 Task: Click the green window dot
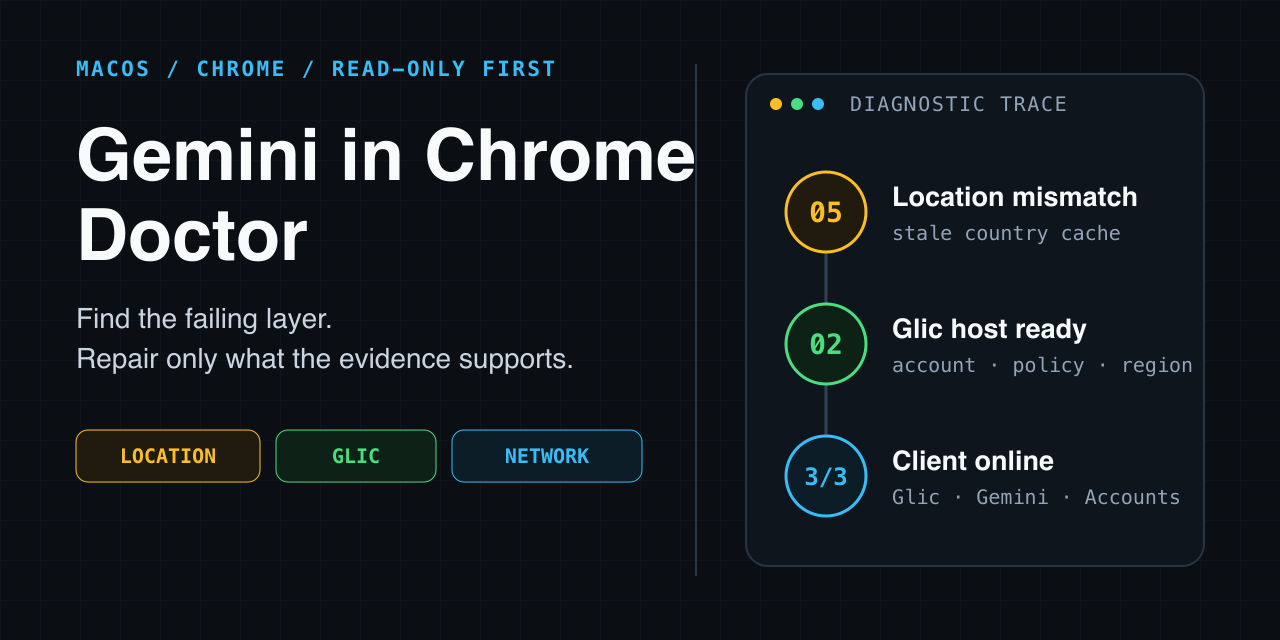797,104
